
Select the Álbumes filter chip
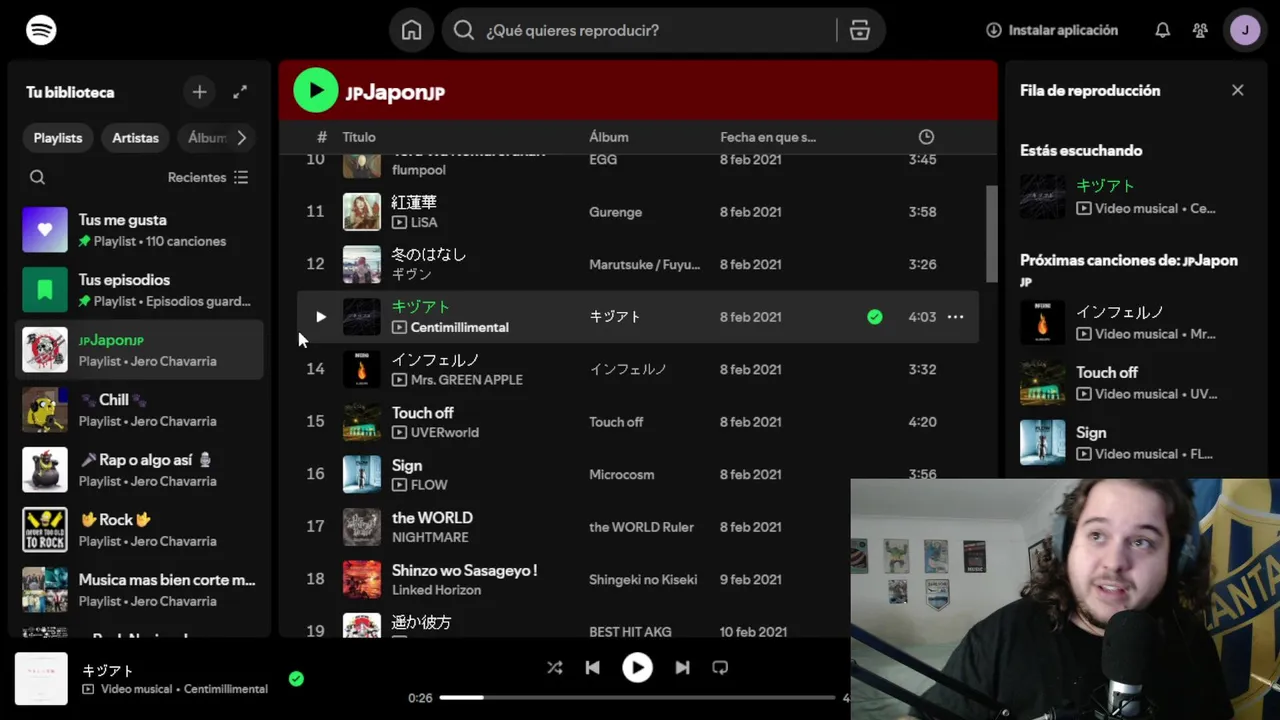click(x=207, y=138)
